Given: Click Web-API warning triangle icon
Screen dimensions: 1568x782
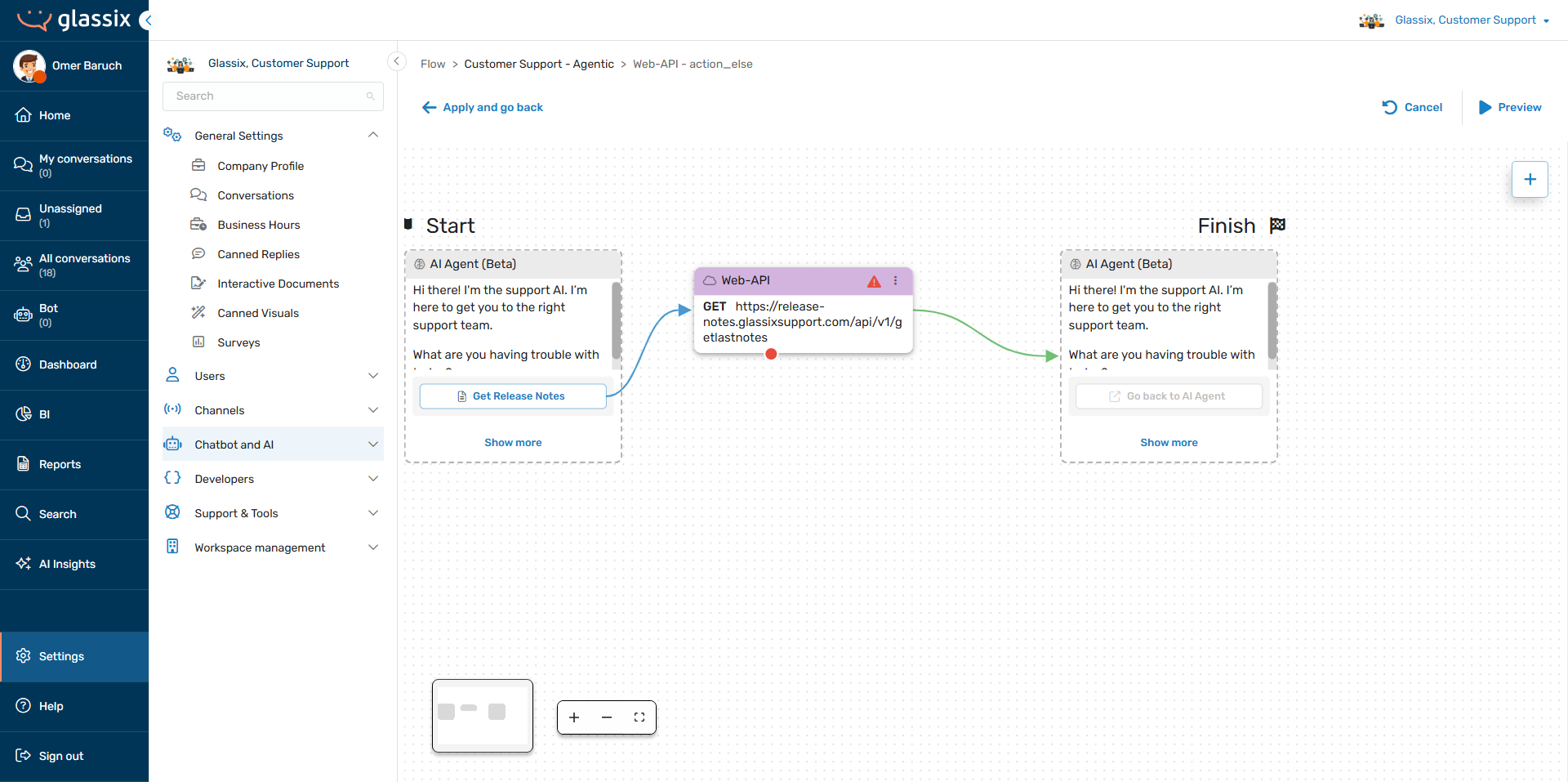Looking at the screenshot, I should (874, 281).
